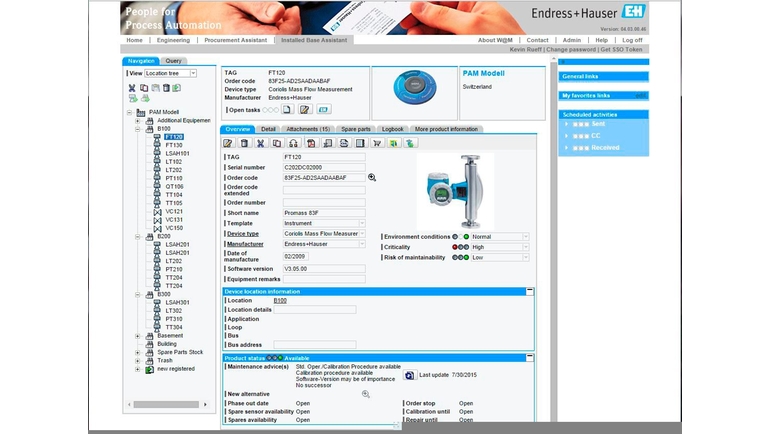The image size is (771, 434).
Task: Expand the Additional Equipment tree node
Action: tap(138, 120)
